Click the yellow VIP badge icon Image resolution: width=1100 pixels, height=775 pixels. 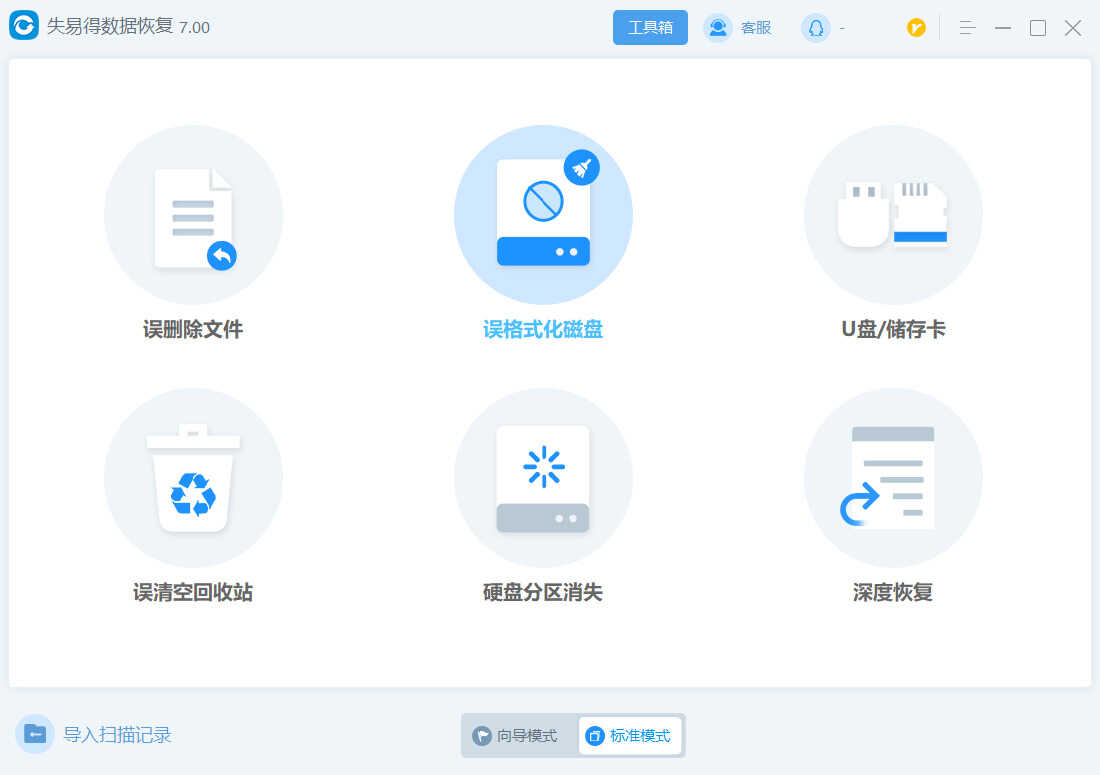[916, 28]
